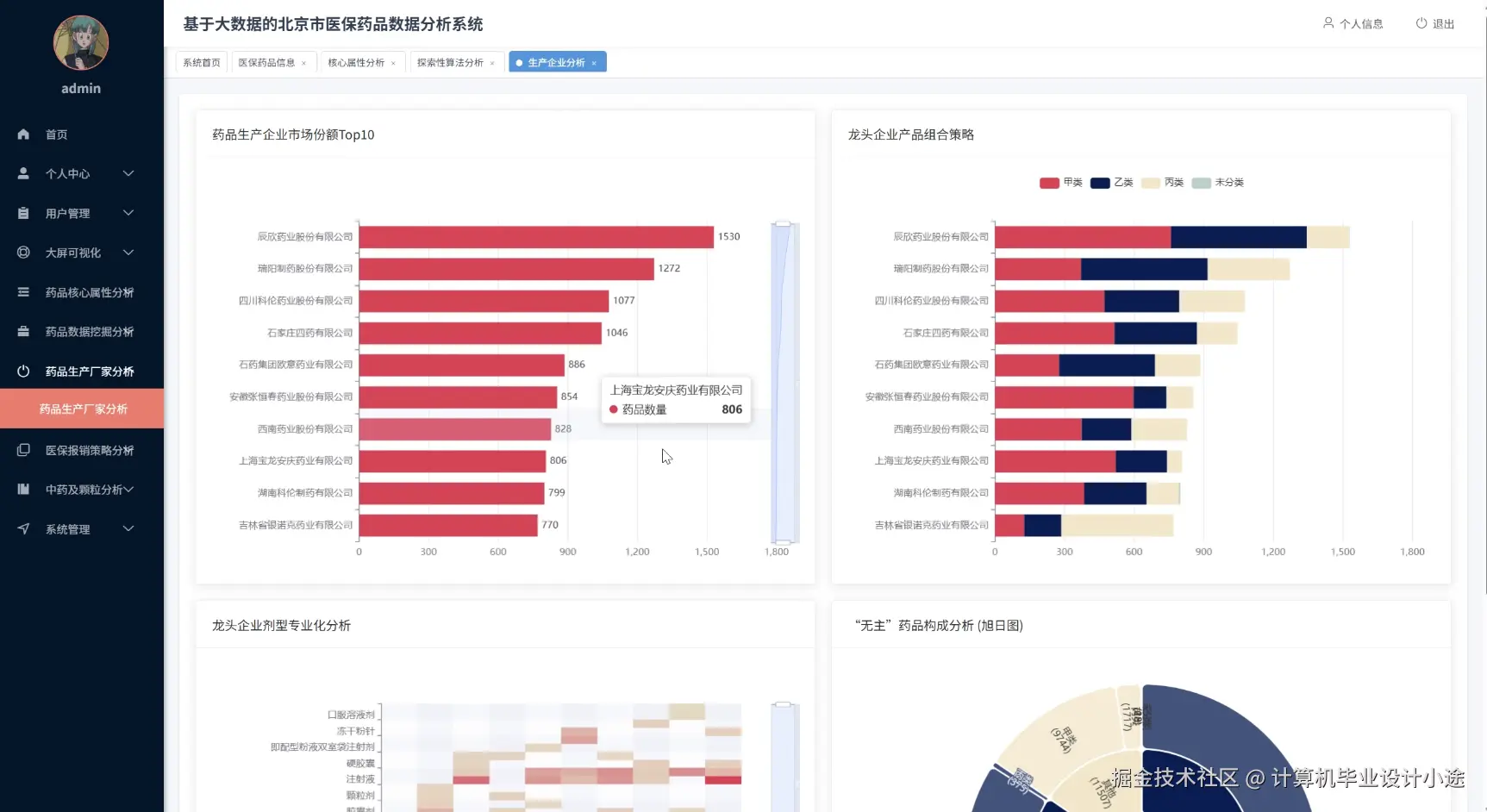Click the 安徽张恒春药业 bar valued 854
The width and height of the screenshot is (1487, 812).
[458, 397]
